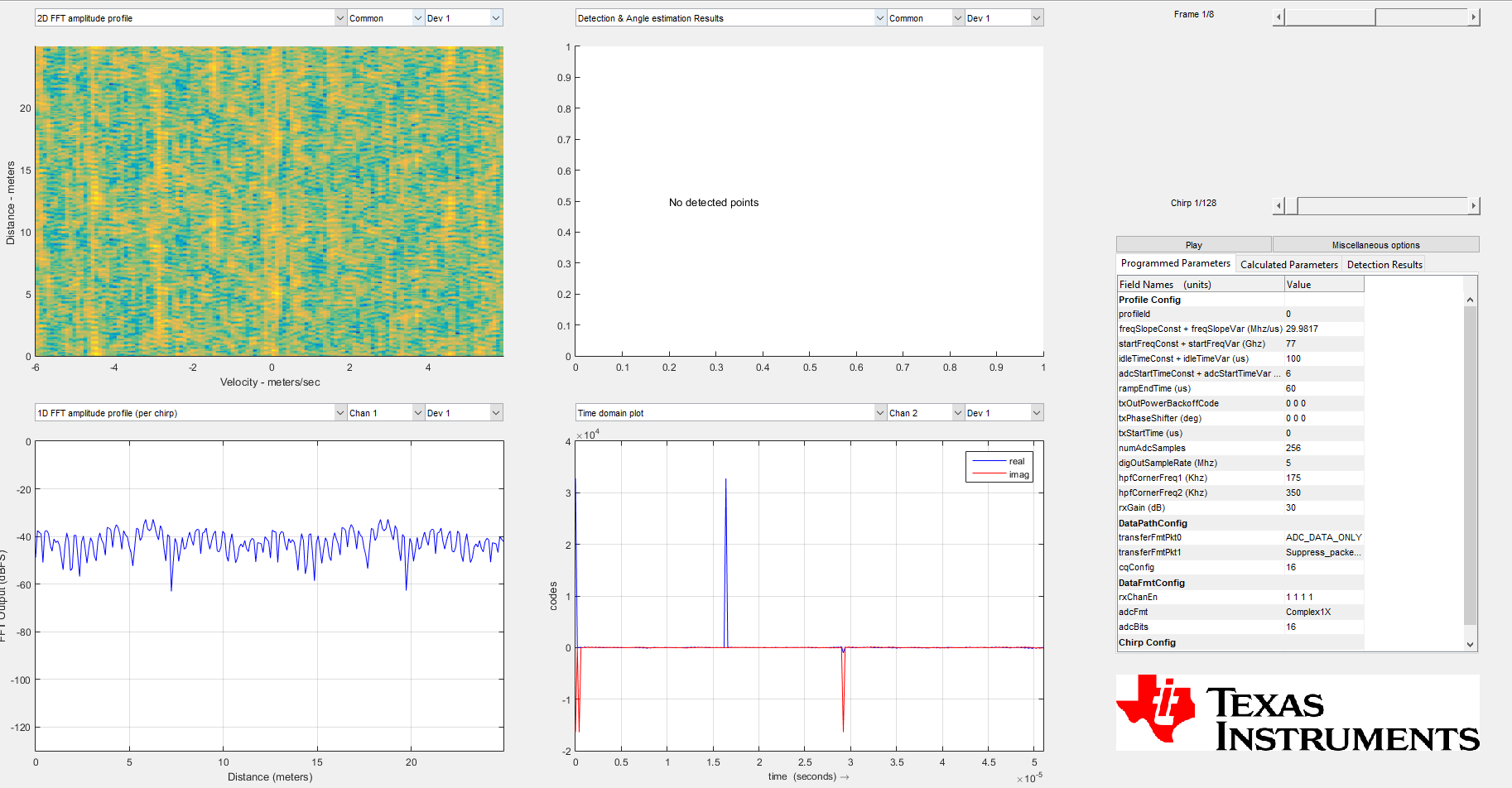The image size is (1512, 788).
Task: Select the adcBits row
Action: click(x=1240, y=627)
